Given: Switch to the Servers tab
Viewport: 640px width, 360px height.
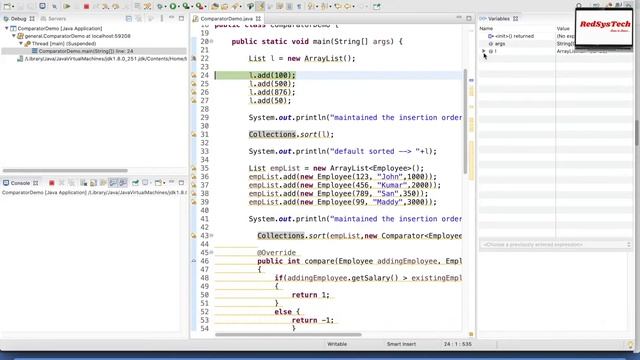Looking at the screenshot, I should (x=53, y=19).
